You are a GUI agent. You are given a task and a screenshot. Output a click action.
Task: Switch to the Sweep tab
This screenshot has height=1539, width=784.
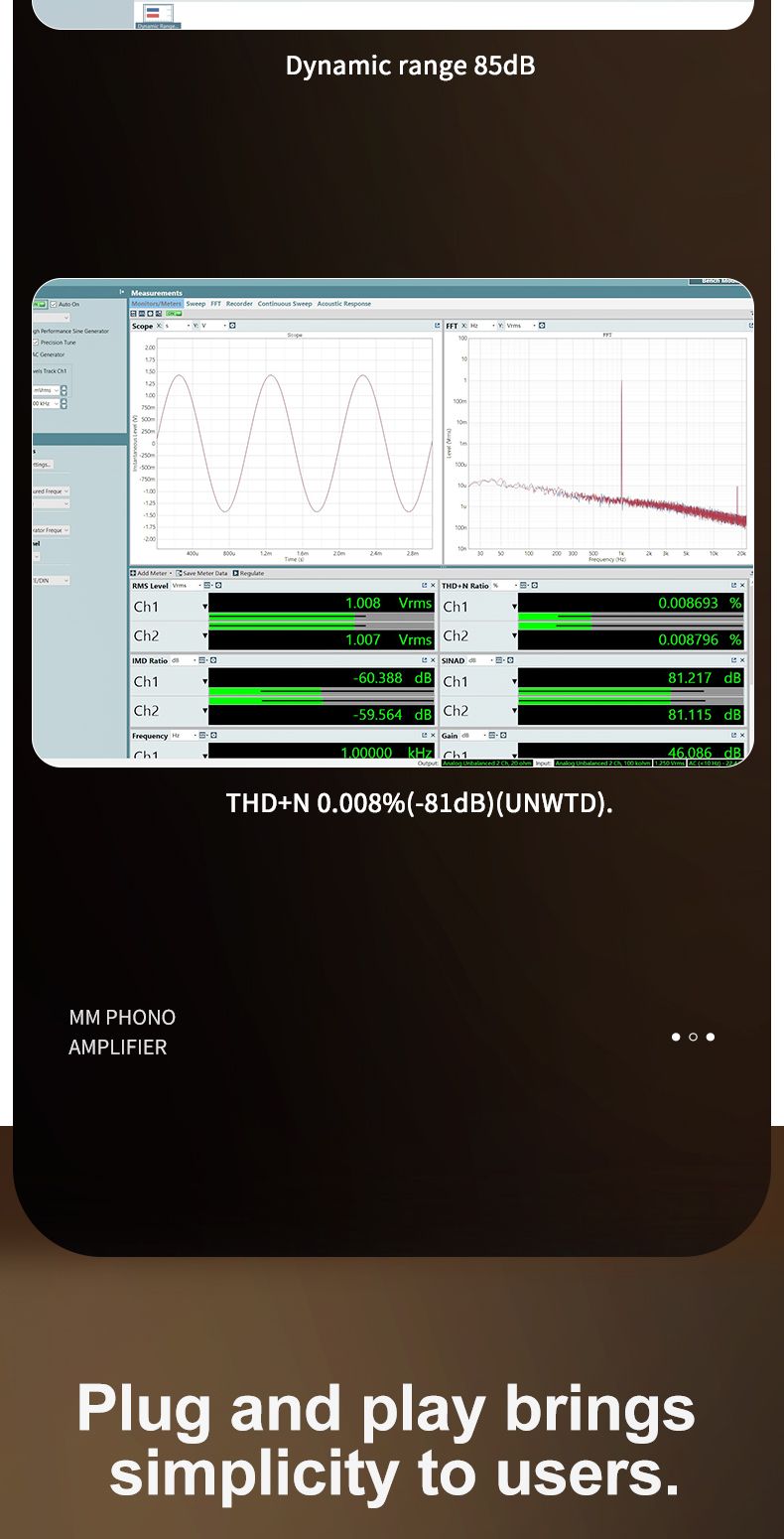pyautogui.click(x=196, y=304)
